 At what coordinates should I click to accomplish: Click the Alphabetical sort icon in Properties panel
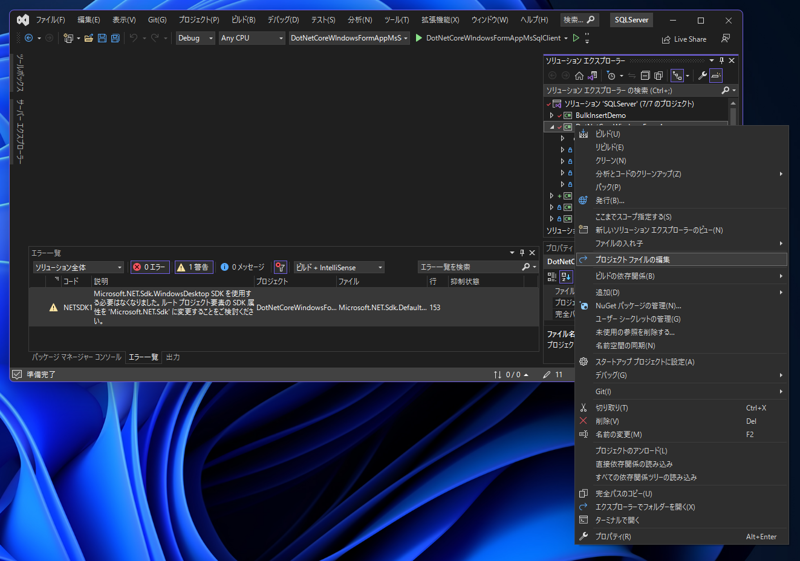pyautogui.click(x=566, y=276)
